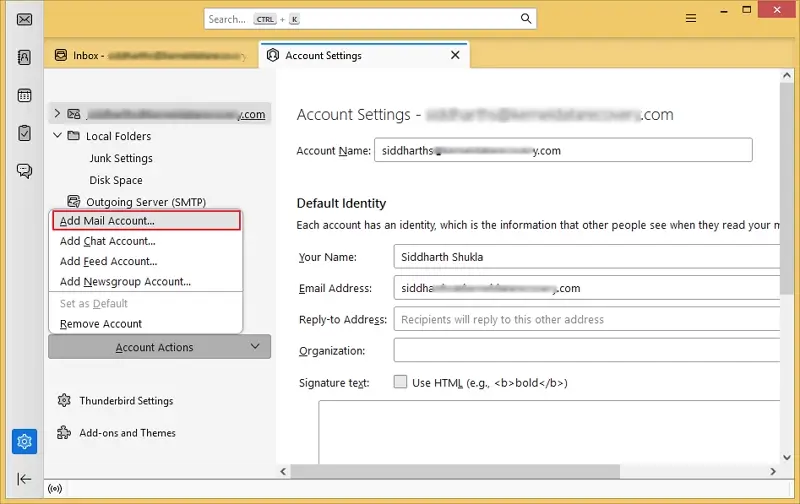Click the blue Settings gear icon
800x504 pixels.
tap(24, 441)
